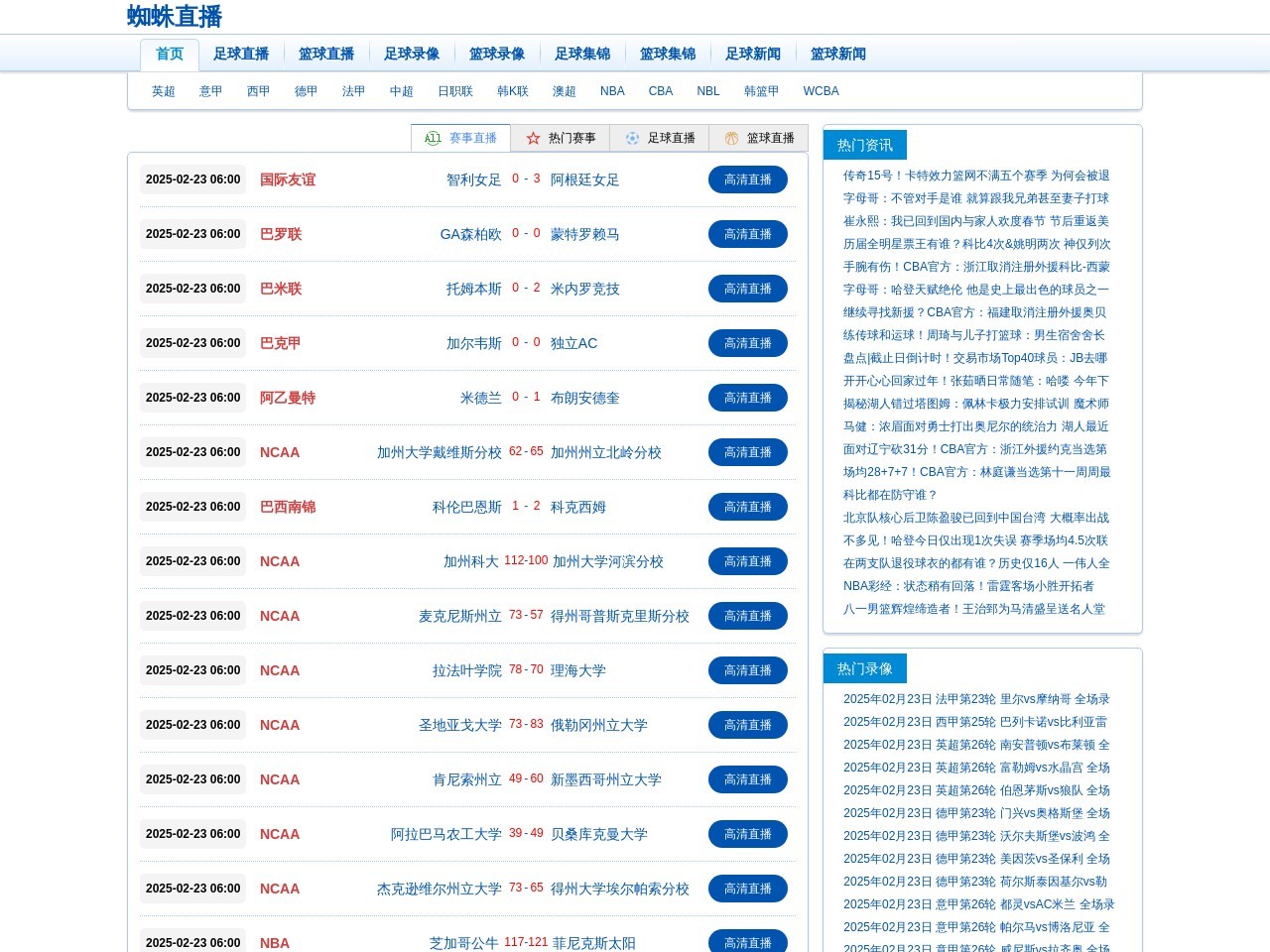1270x952 pixels.
Task: Click the 巴罗联 league label
Action: pos(281,234)
